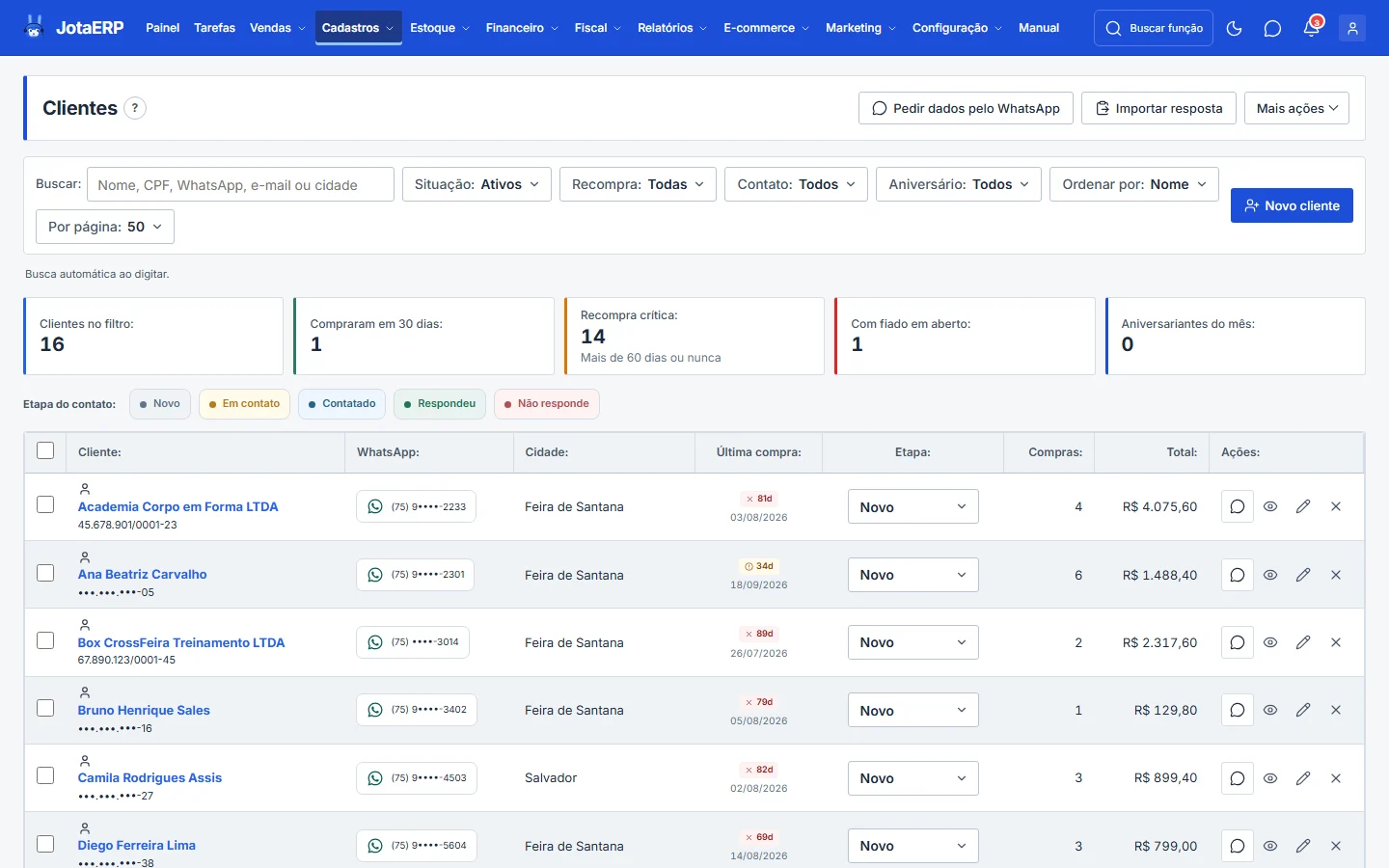The height and width of the screenshot is (868, 1389).
Task: Open Etapa dropdown for Bruno Henrique Sales
Action: click(x=913, y=710)
